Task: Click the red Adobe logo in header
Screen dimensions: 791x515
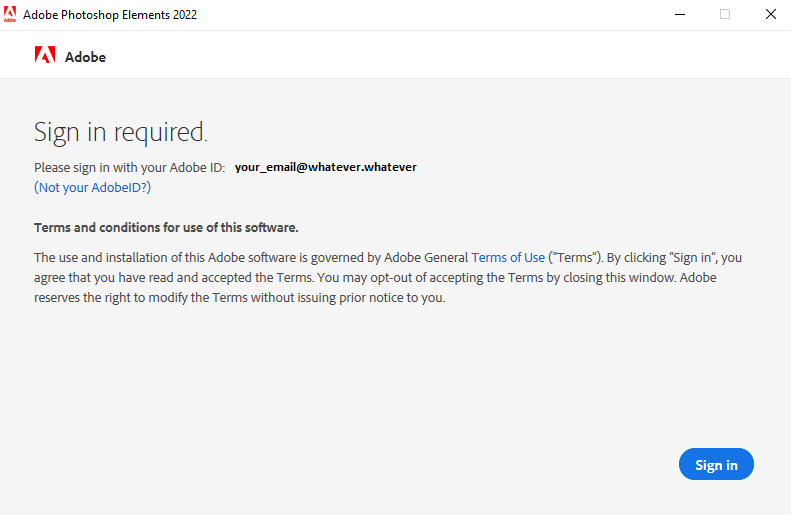Action: 45,56
